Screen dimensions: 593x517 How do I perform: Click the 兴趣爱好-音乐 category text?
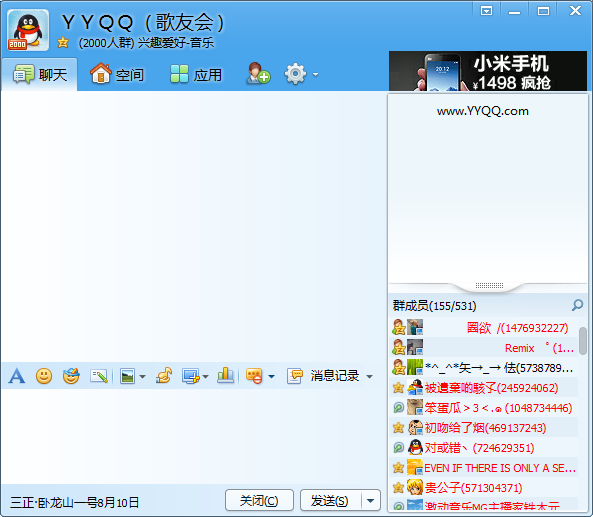[x=176, y=43]
